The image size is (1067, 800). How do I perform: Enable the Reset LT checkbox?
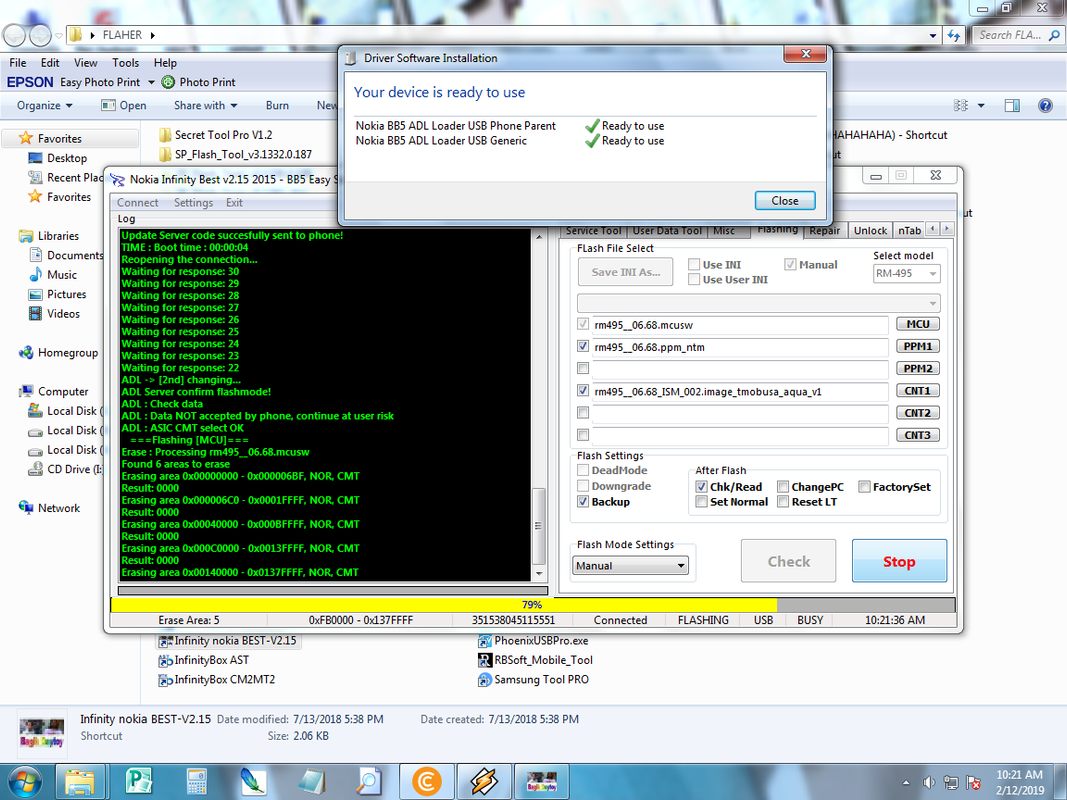click(x=783, y=501)
